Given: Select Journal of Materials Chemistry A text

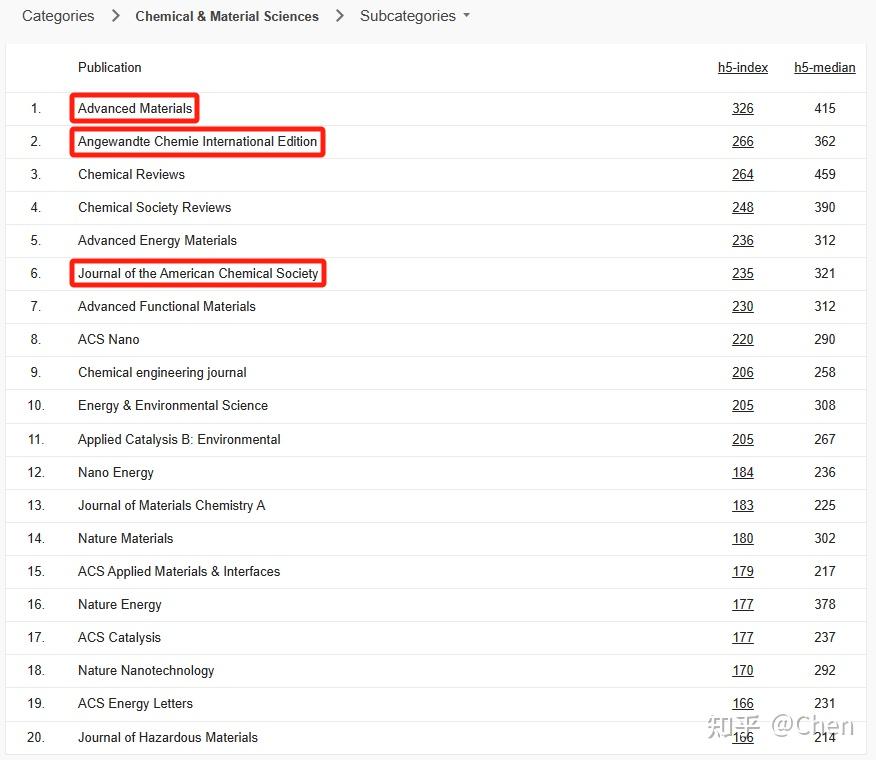Looking at the screenshot, I should tap(172, 505).
